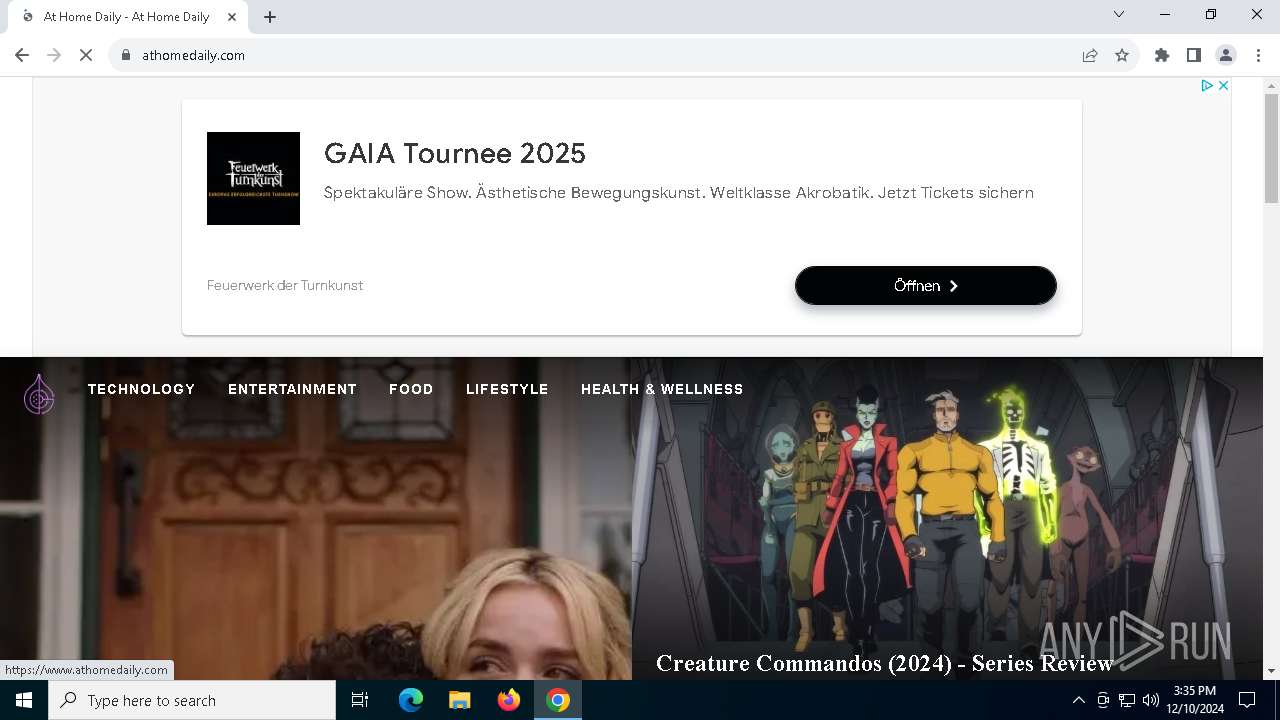Click the Feuerwerk der Turnkunst advertiser text
Screen dimensions: 1280x720
[x=285, y=285]
